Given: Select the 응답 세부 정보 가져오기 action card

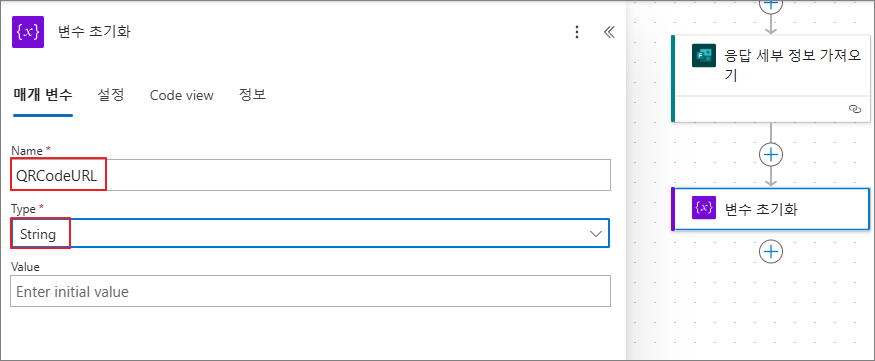Looking at the screenshot, I should click(x=771, y=78).
